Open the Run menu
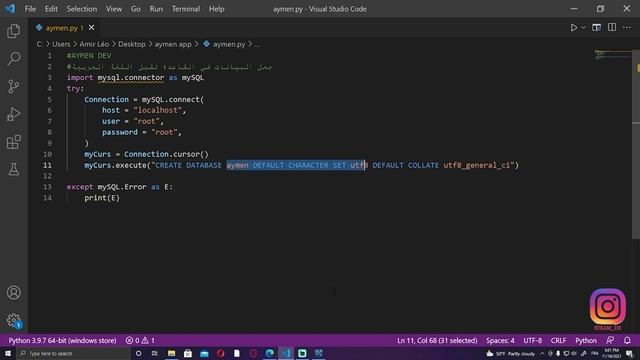 [x=156, y=9]
